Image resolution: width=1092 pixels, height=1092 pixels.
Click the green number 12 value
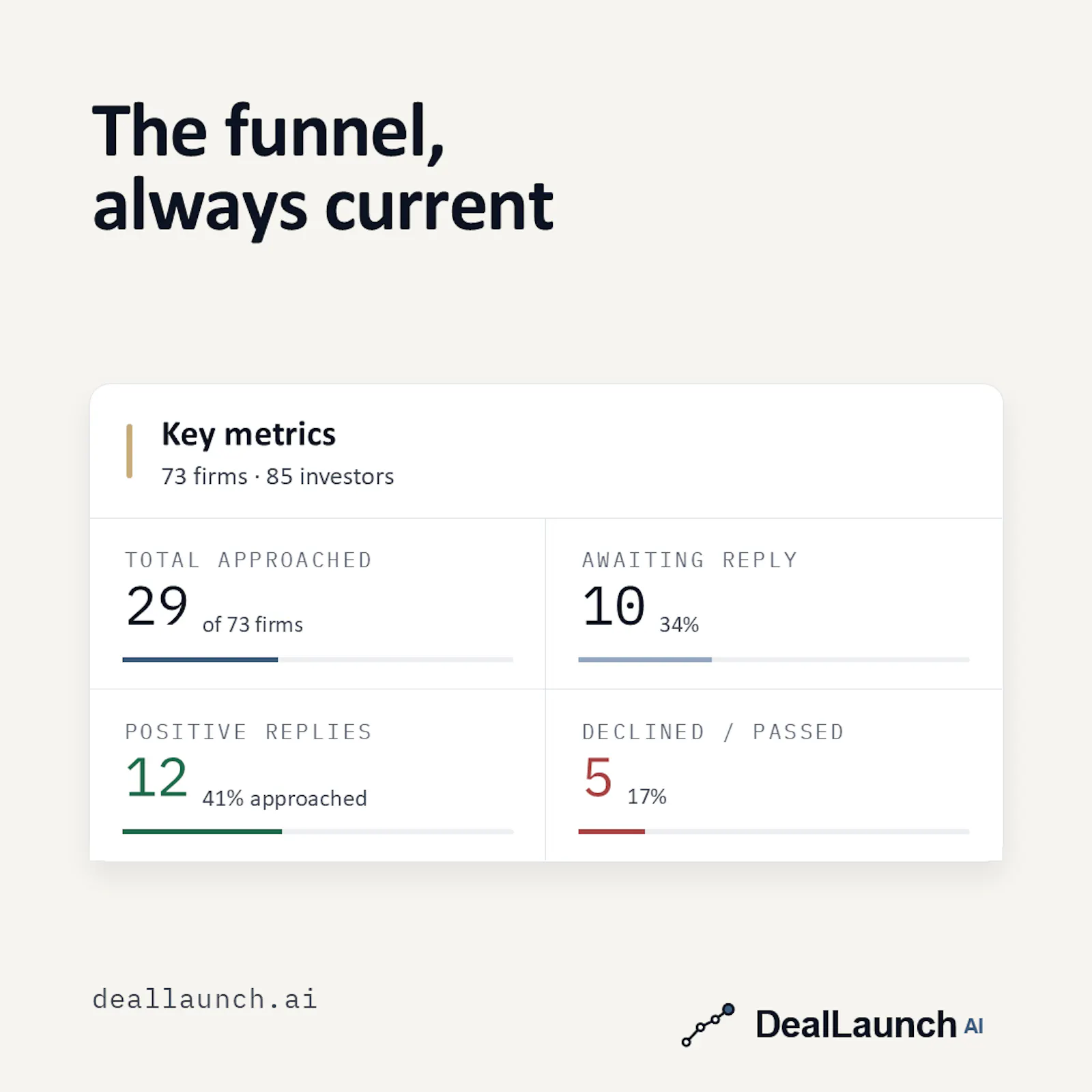(157, 778)
